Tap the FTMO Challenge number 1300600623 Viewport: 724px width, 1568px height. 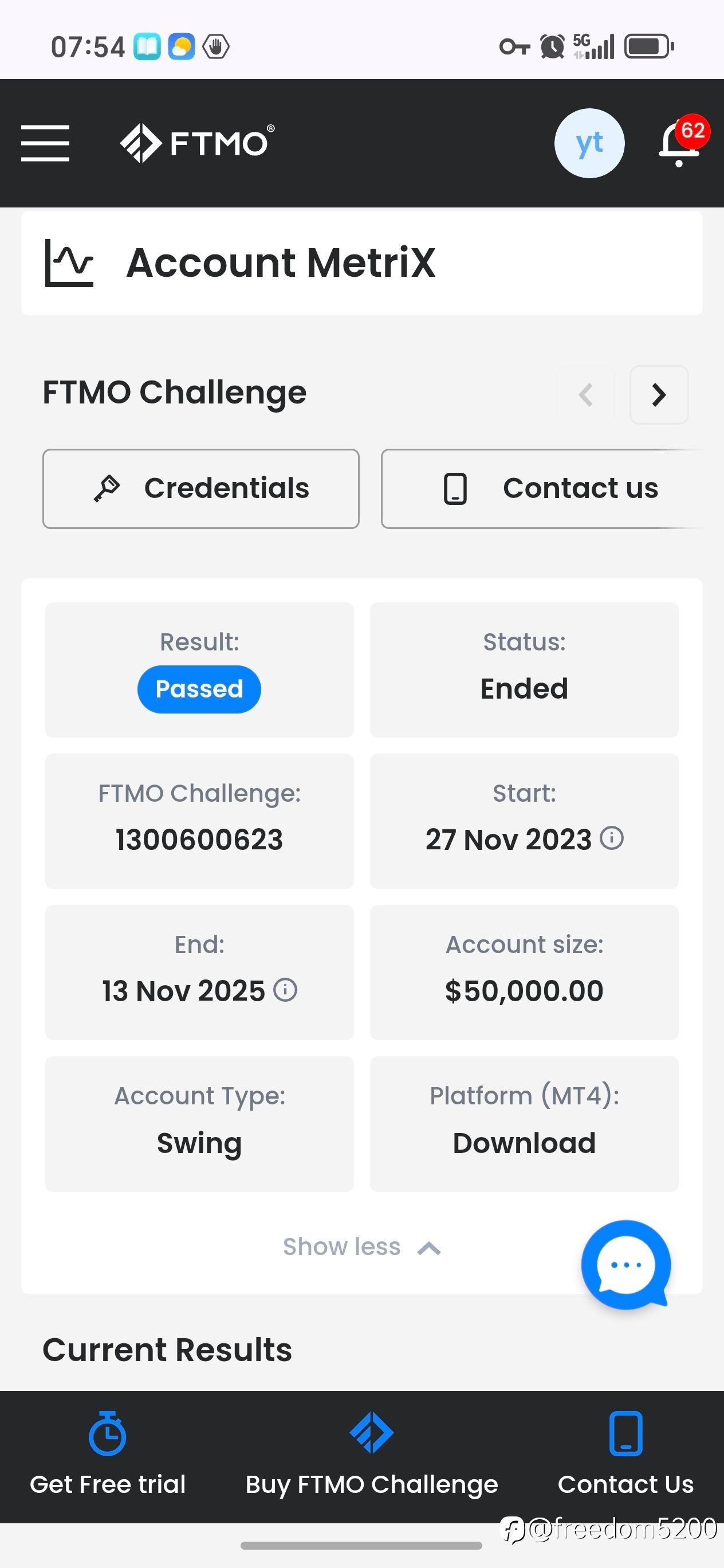(199, 840)
